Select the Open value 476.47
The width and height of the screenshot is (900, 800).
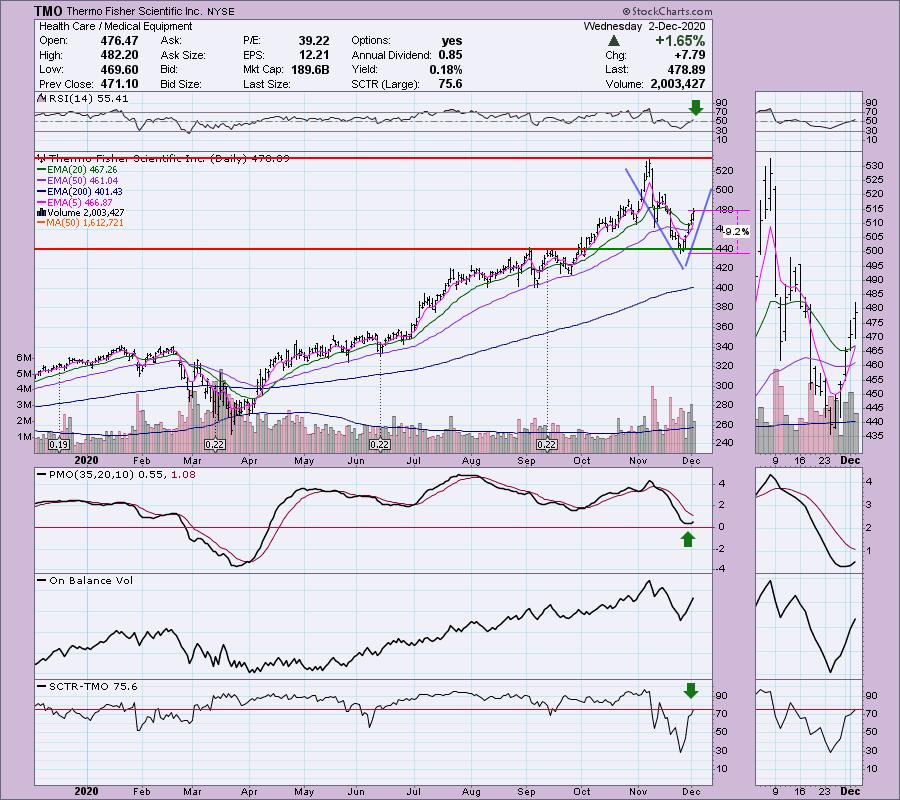[x=119, y=41]
